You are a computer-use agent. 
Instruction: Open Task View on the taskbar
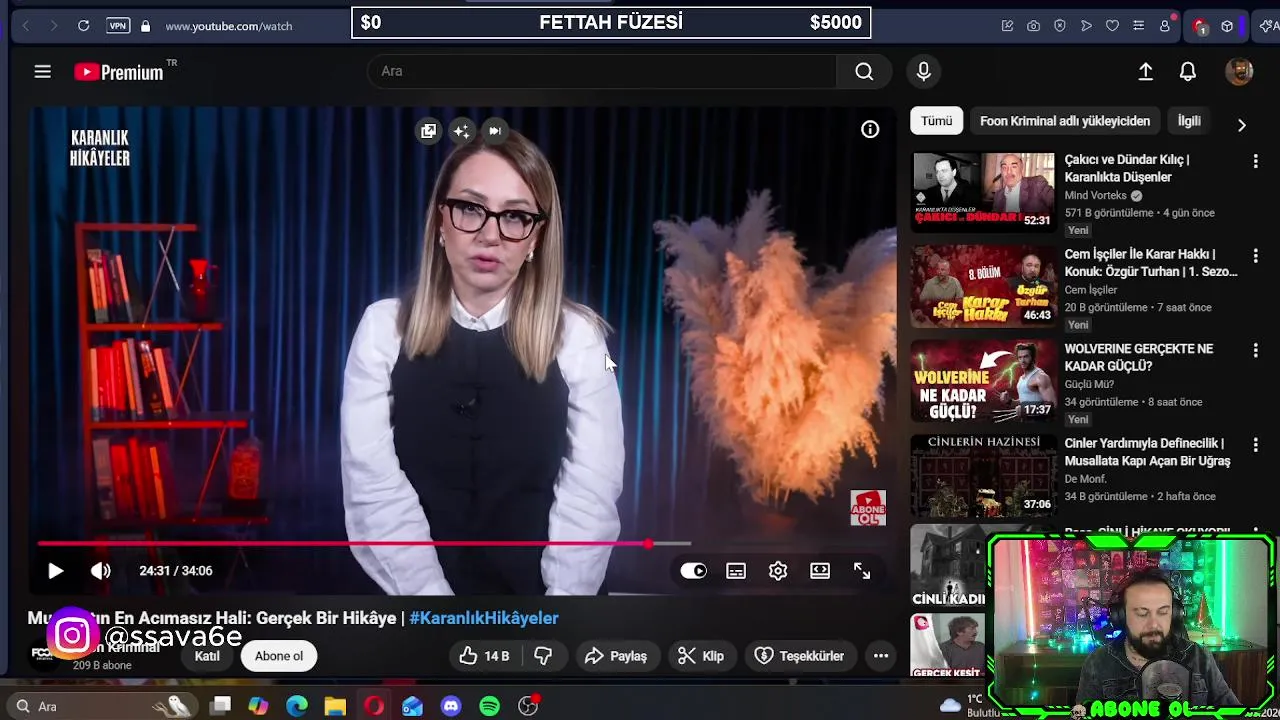click(x=221, y=706)
